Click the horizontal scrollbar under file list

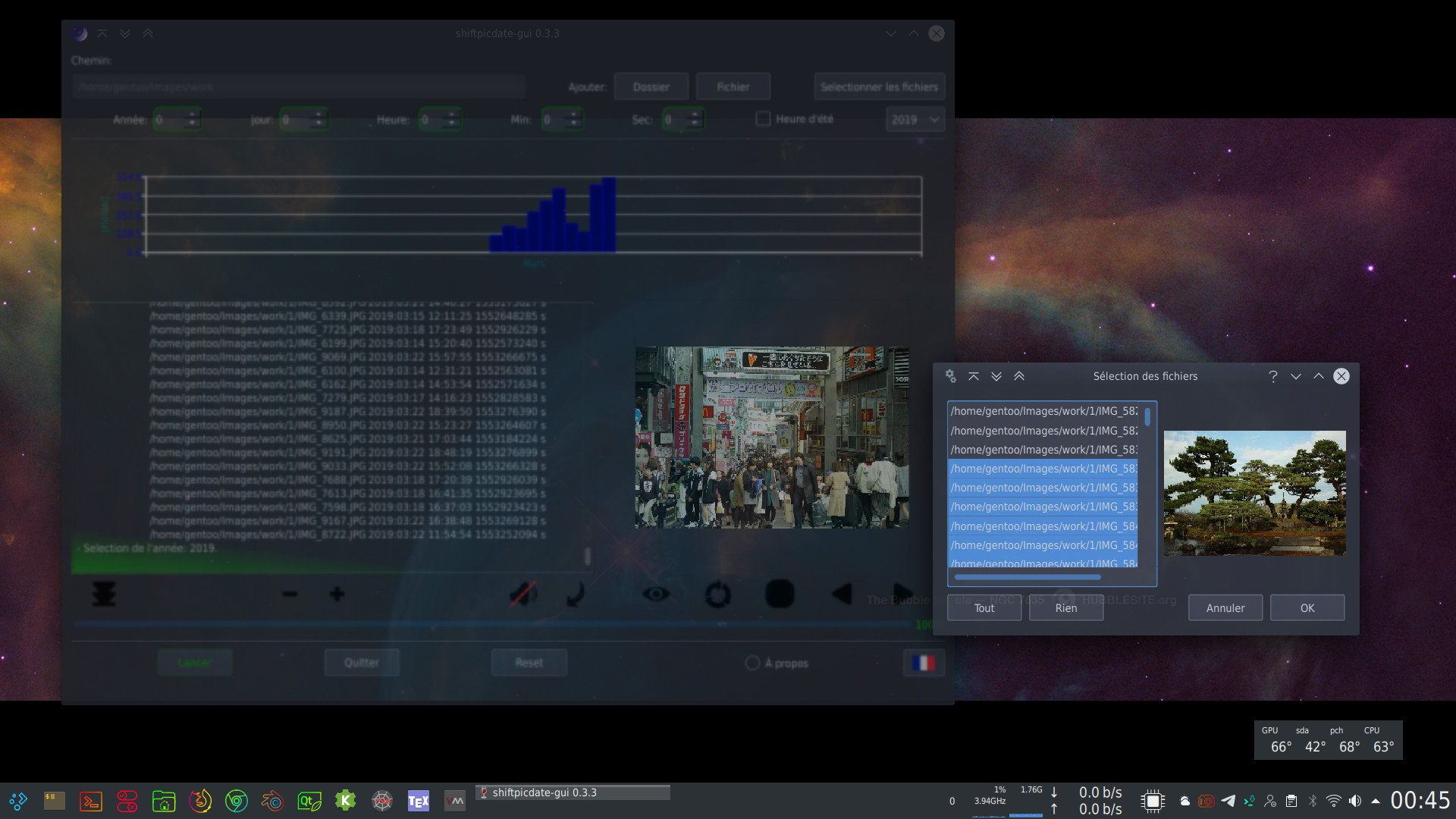(1028, 577)
